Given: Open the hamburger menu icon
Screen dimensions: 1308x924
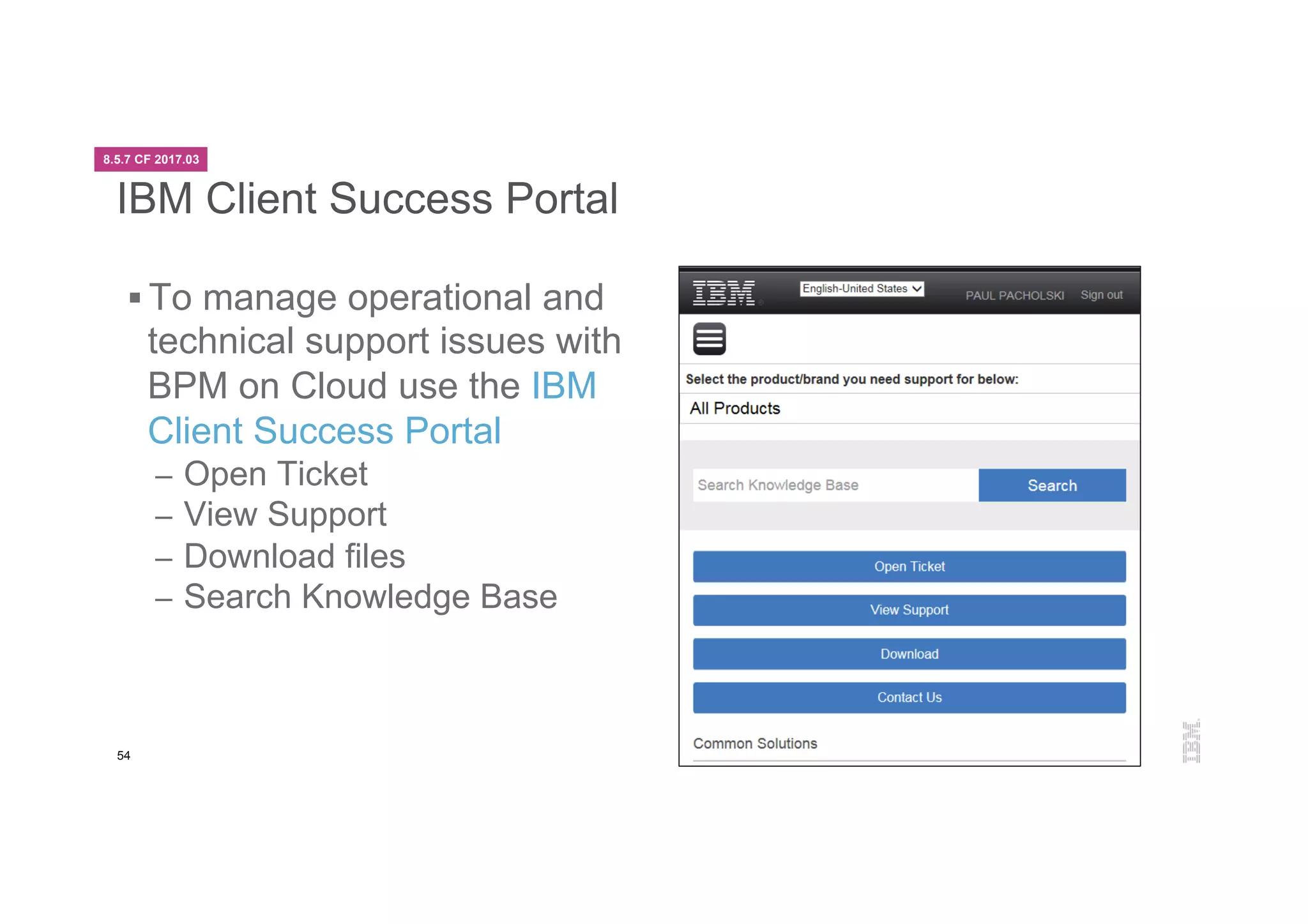Looking at the screenshot, I should coord(709,338).
